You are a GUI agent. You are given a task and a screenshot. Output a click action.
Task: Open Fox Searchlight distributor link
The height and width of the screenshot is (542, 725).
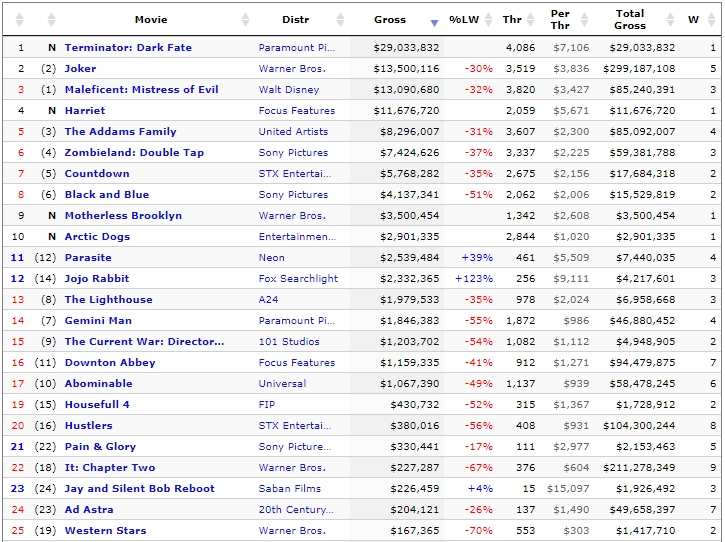point(298,278)
